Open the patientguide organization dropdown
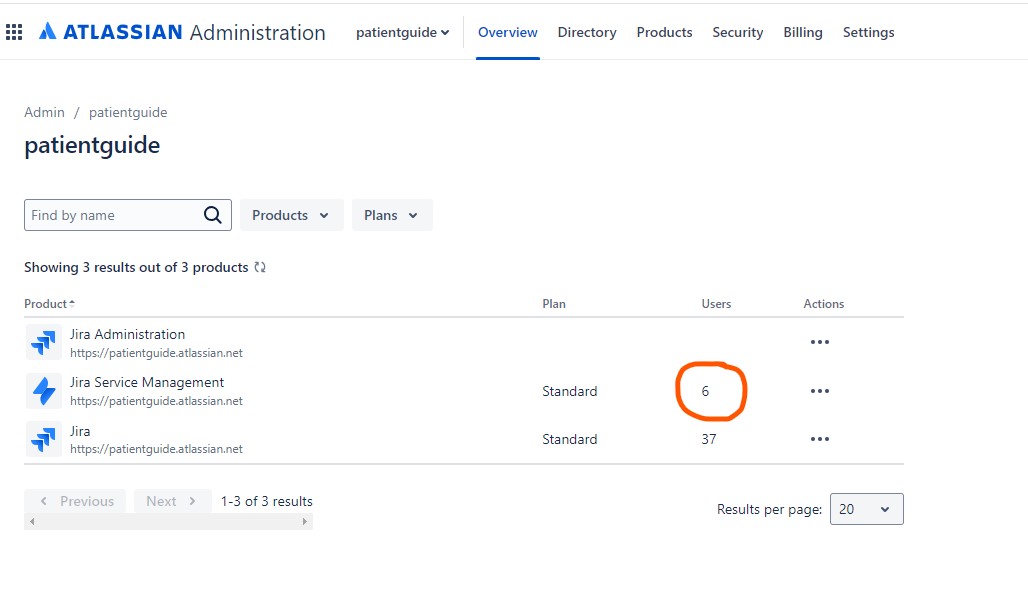Image resolution: width=1028 pixels, height=592 pixels. point(403,32)
